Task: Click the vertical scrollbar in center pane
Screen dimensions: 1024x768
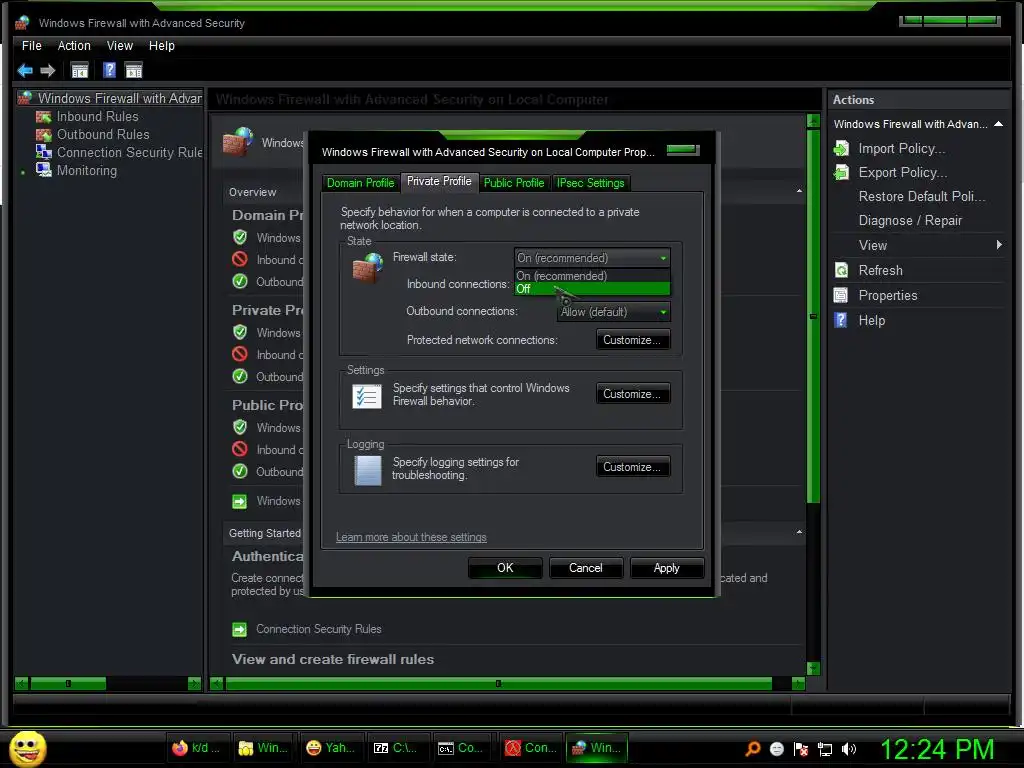Action: pos(813,316)
